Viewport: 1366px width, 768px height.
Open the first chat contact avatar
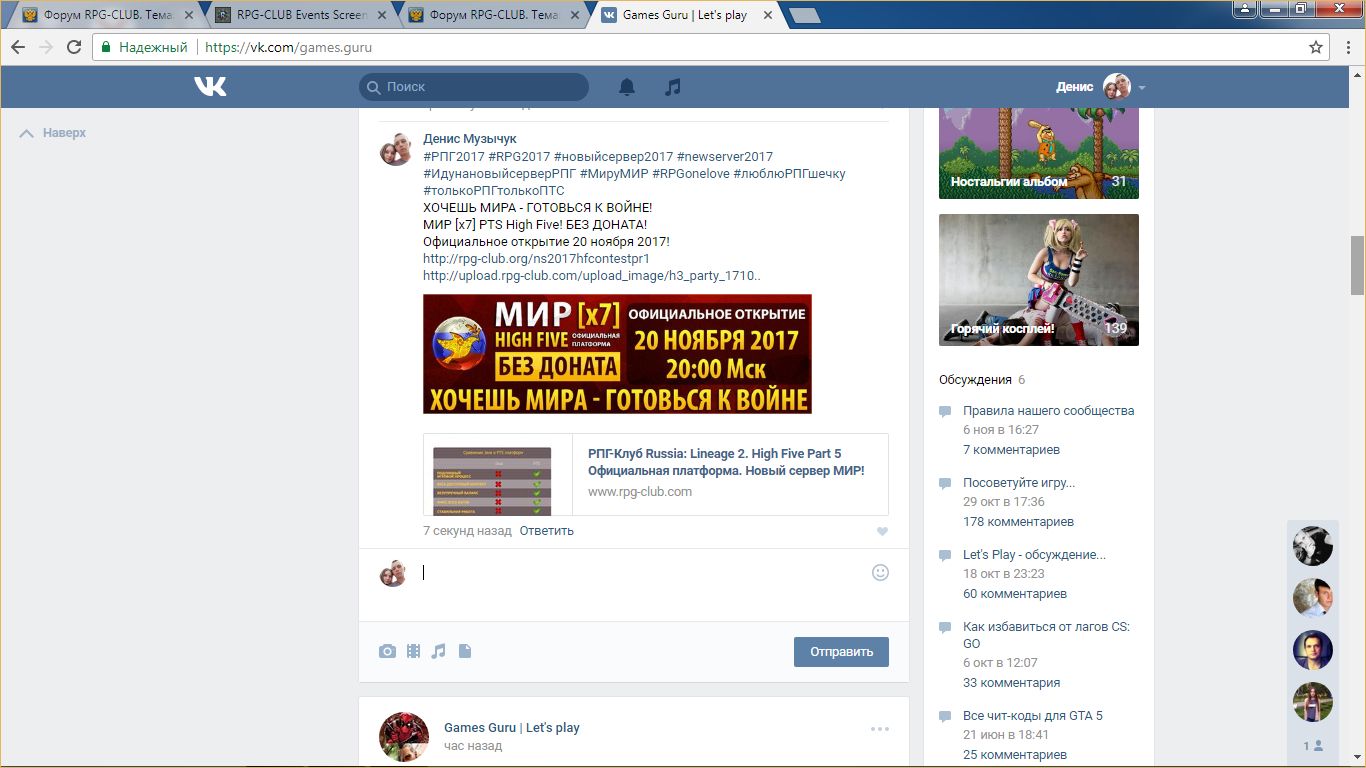tap(1312, 545)
